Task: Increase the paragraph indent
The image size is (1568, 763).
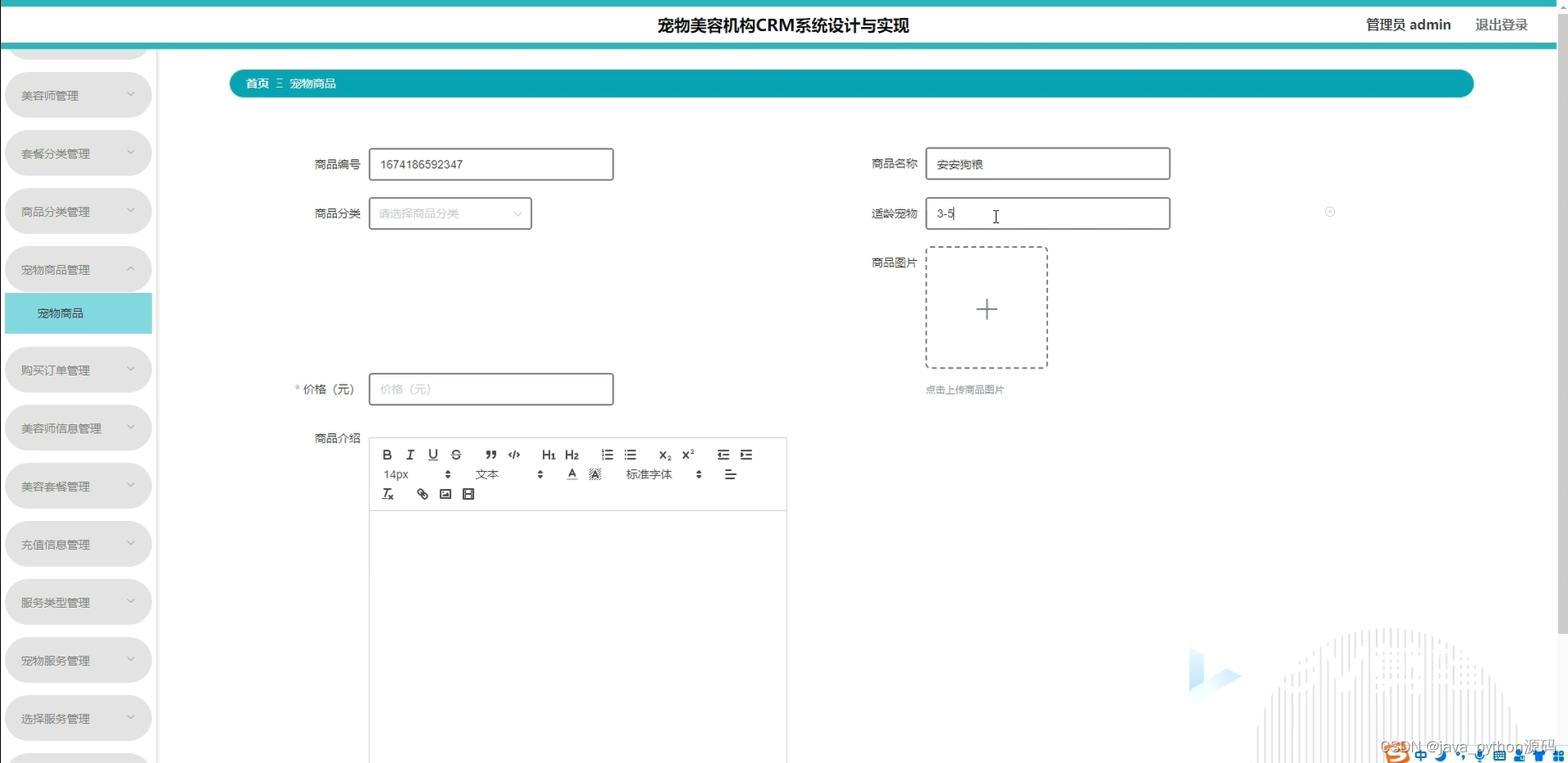Action: point(746,455)
